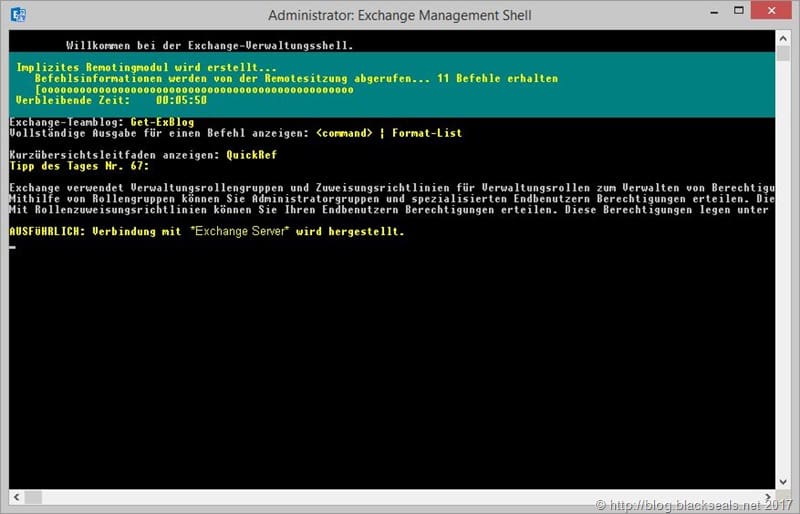Image resolution: width=800 pixels, height=514 pixels.
Task: Click the 'AUSFÜHRLICH:' verbose prefix
Action: click(x=48, y=231)
